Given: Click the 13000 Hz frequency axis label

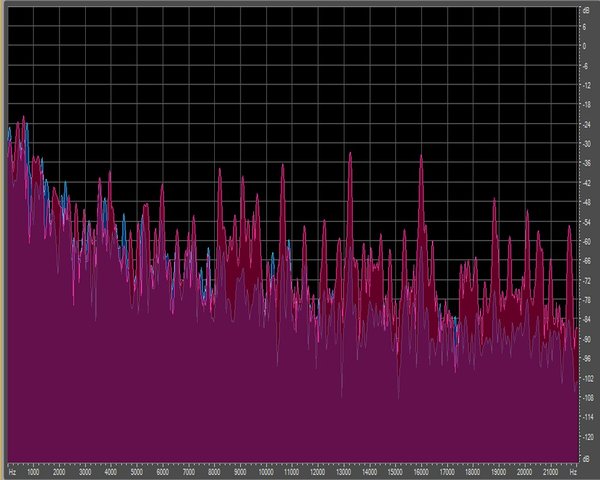Looking at the screenshot, I should tap(344, 472).
